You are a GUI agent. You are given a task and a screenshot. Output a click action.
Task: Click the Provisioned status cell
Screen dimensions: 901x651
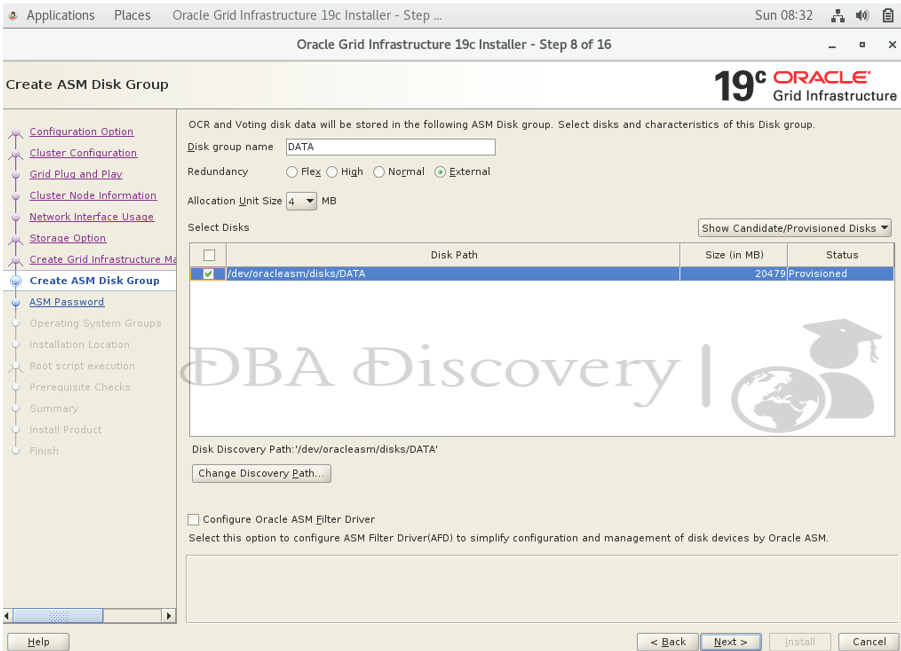(841, 274)
